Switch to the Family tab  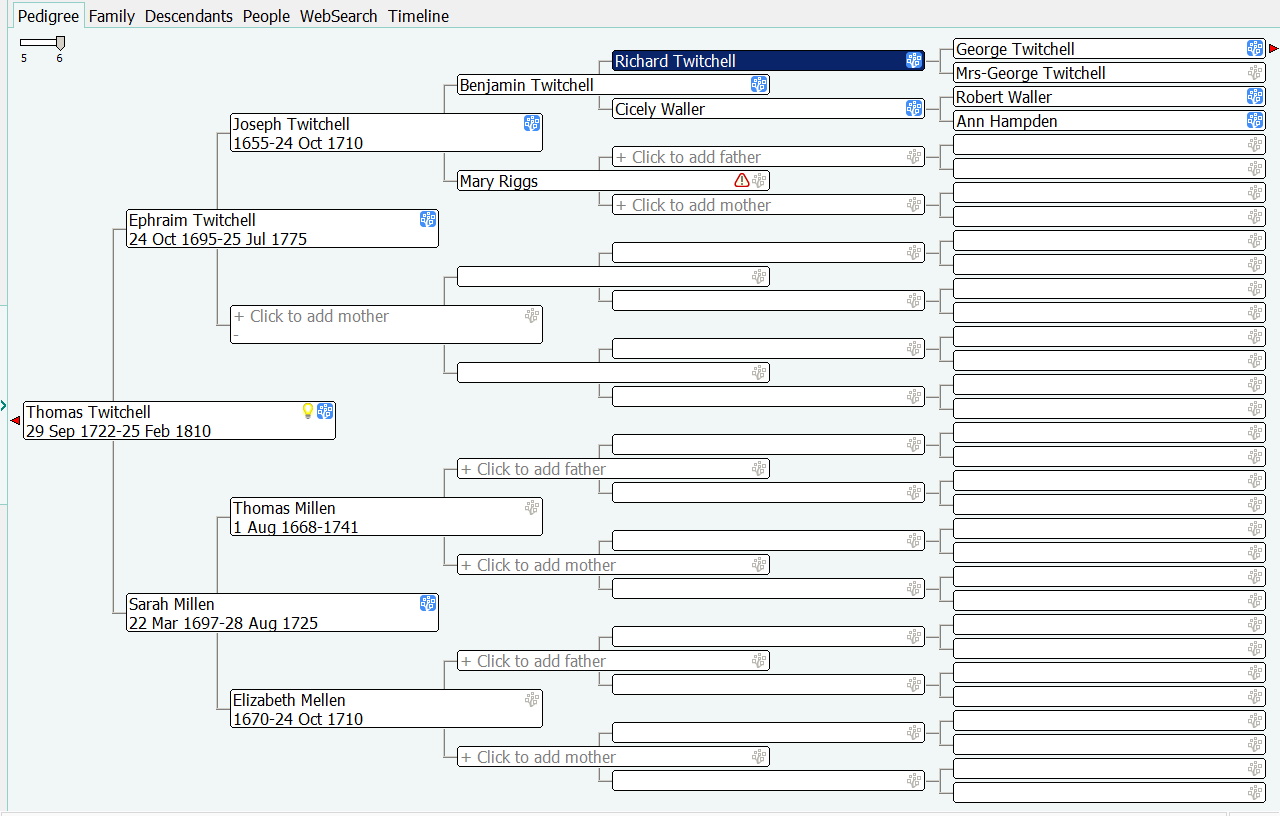coord(112,16)
